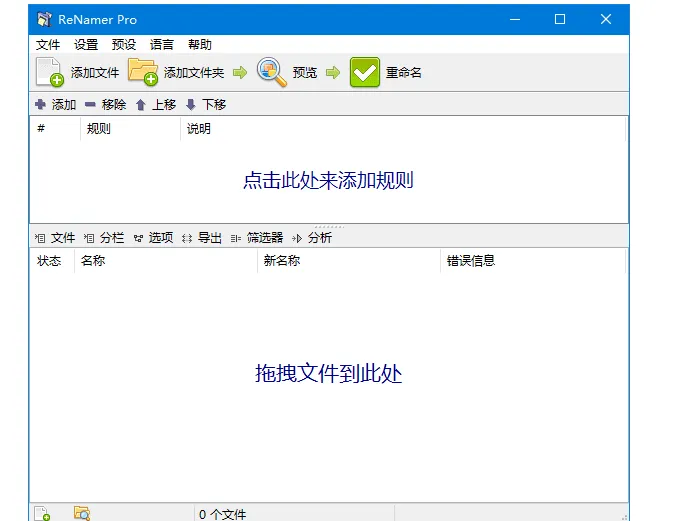Move rule up with 上移 arrow

[x=140, y=105]
